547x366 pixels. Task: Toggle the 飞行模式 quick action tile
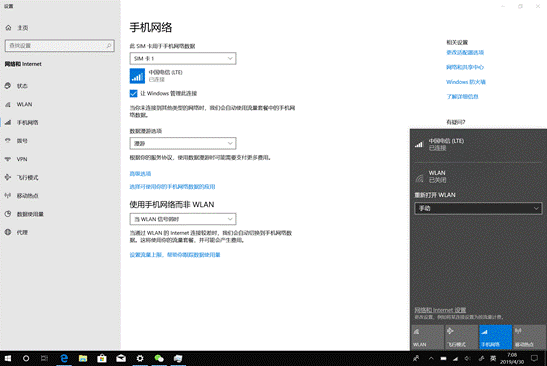pyautogui.click(x=461, y=337)
